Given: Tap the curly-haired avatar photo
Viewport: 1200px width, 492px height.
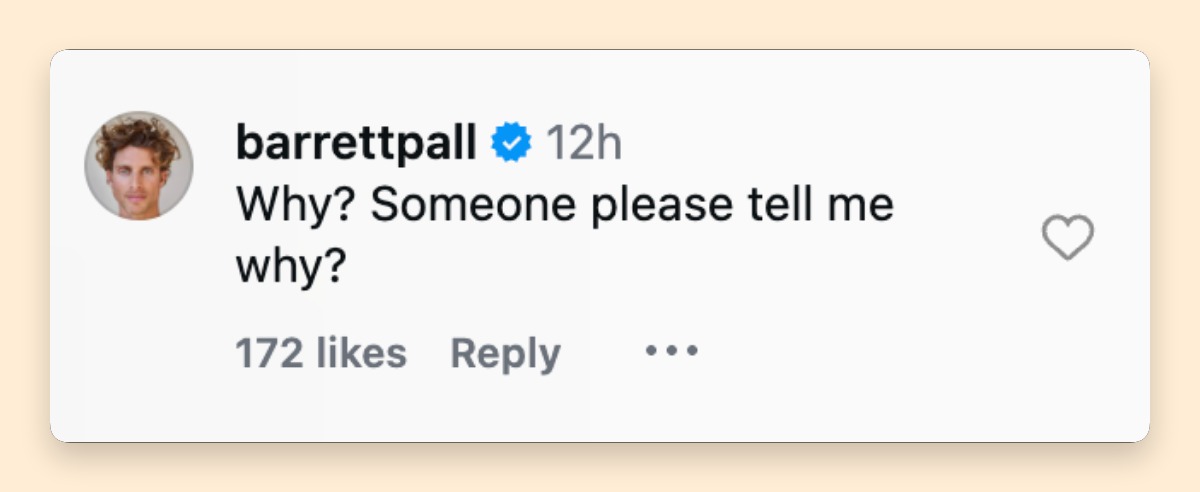Looking at the screenshot, I should 138,166.
